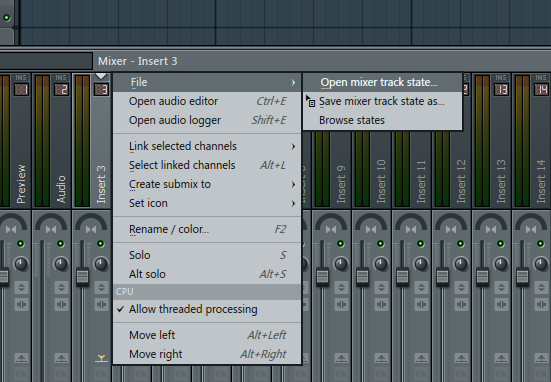
Task: Swap left/right channels on Insert 13
Action: 501,304
